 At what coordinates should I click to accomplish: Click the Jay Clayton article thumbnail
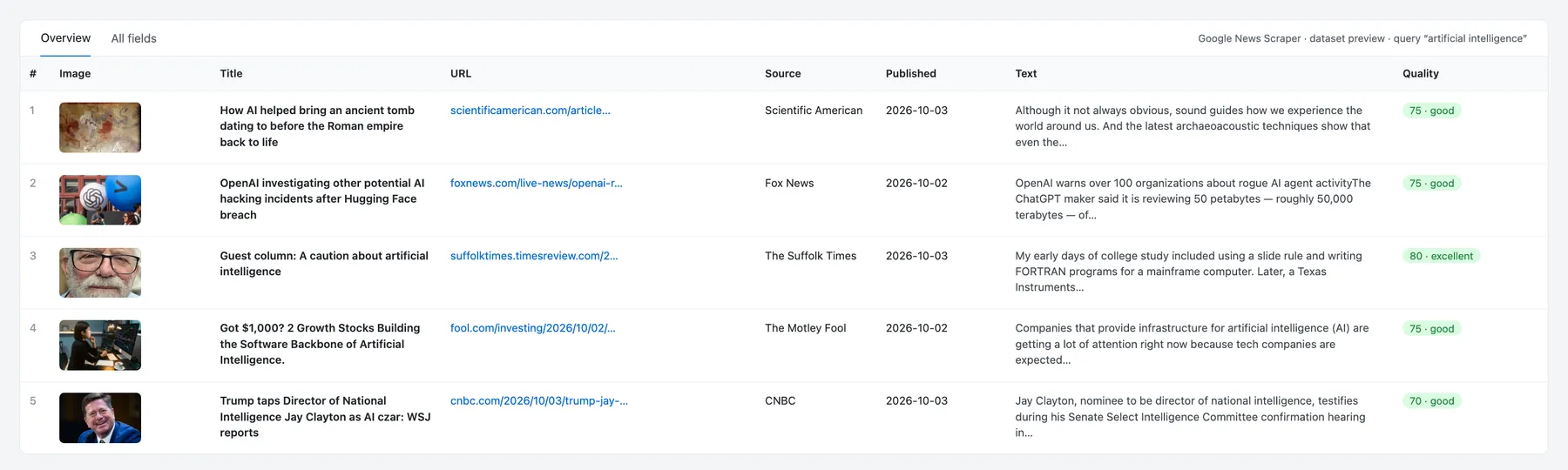[100, 418]
